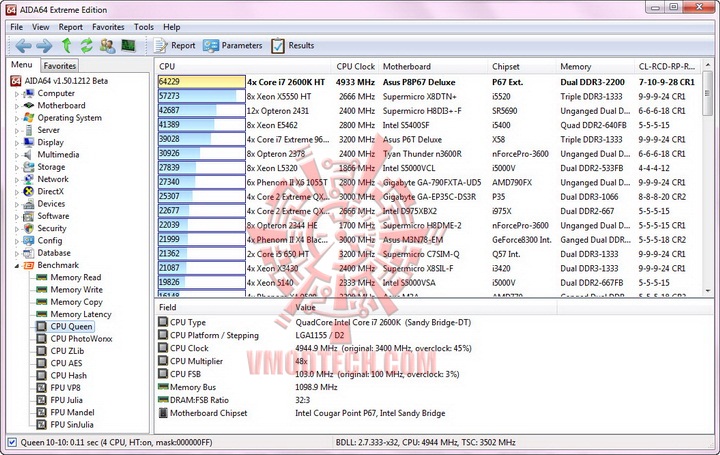Select FPU VP8 benchmark
The height and width of the screenshot is (455, 720).
click(65, 388)
